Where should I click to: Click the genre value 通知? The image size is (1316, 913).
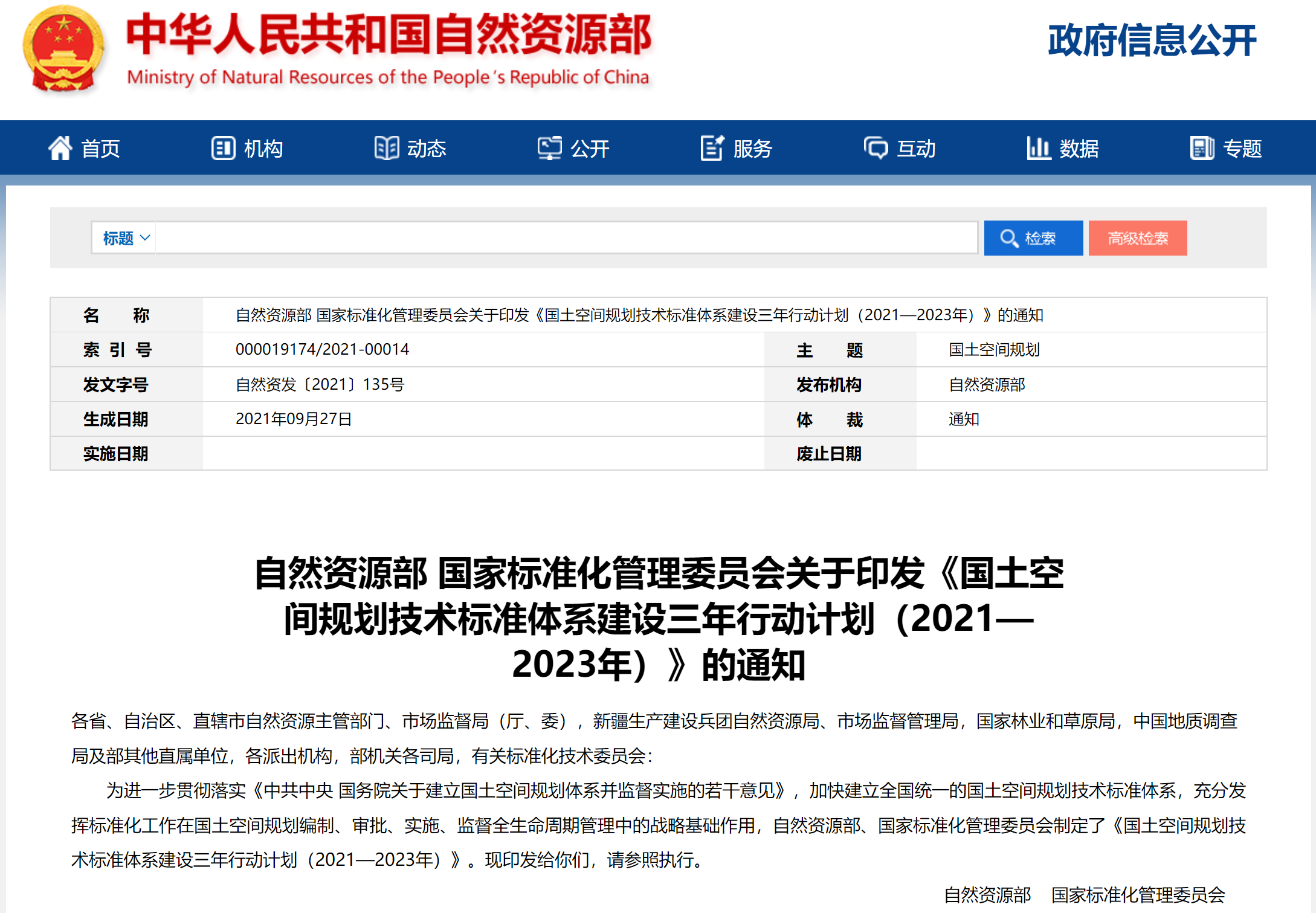tap(964, 419)
